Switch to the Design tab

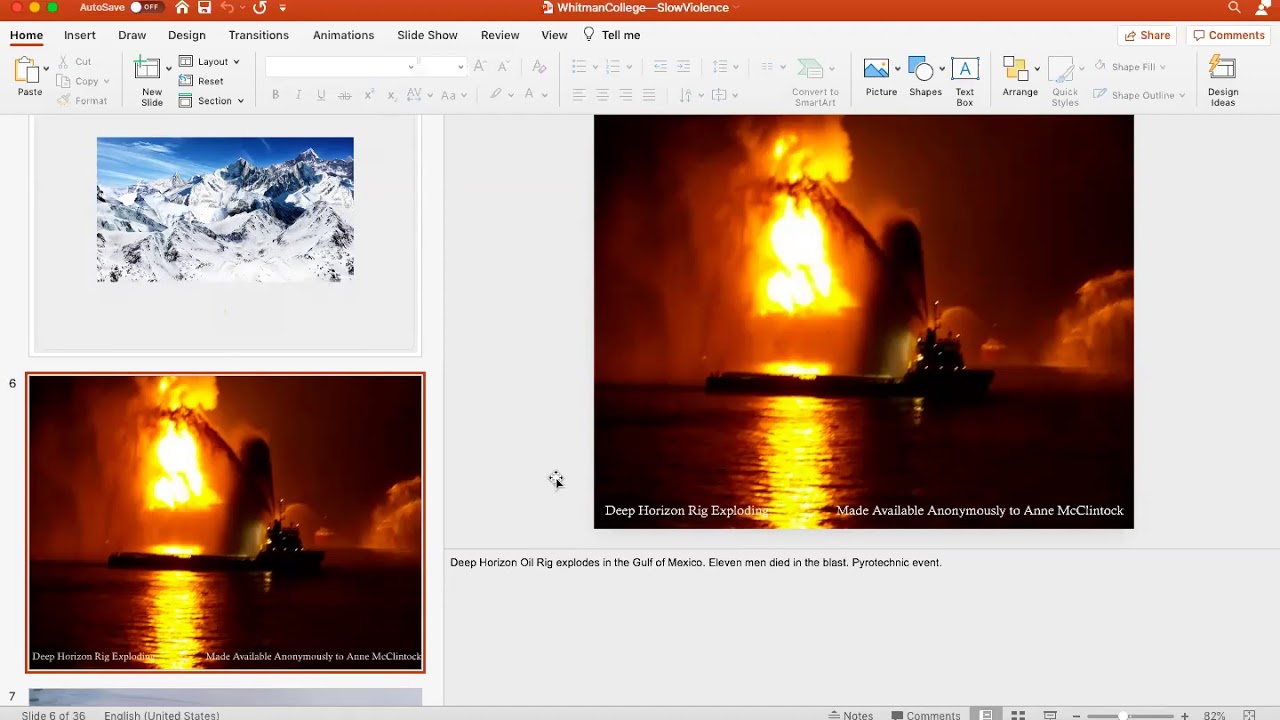point(187,35)
